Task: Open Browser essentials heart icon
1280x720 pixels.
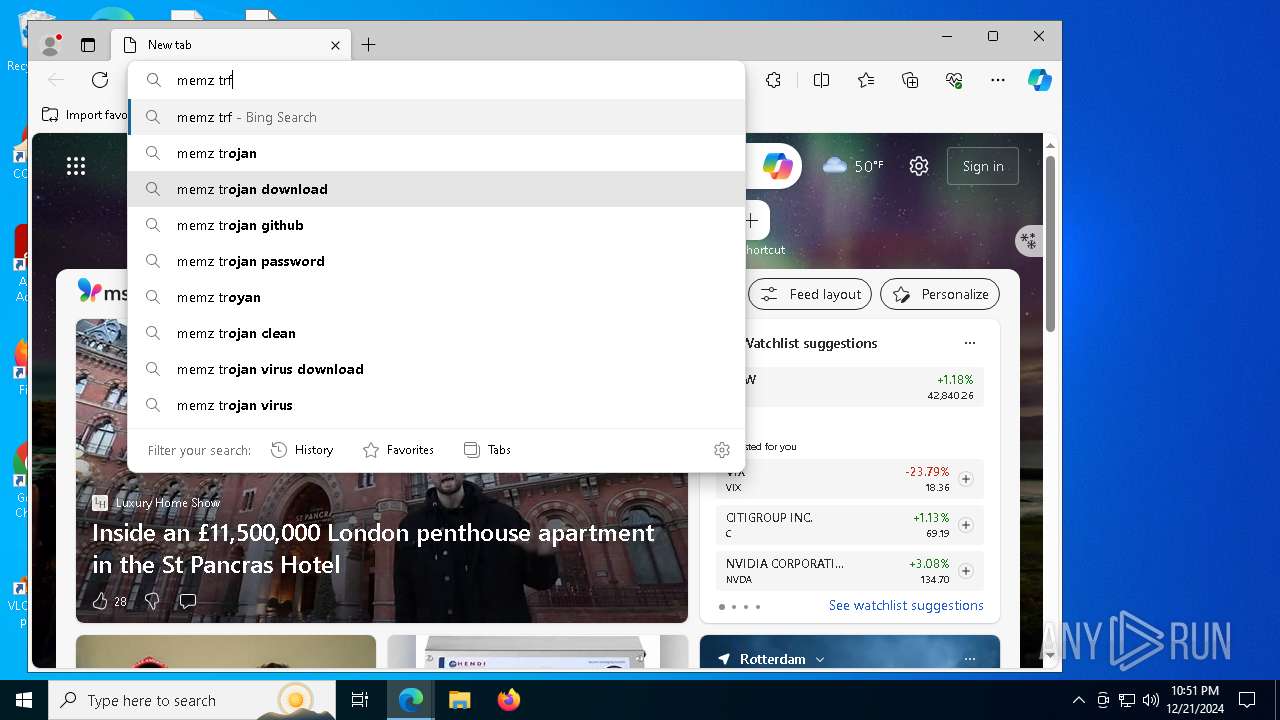Action: pyautogui.click(x=954, y=80)
